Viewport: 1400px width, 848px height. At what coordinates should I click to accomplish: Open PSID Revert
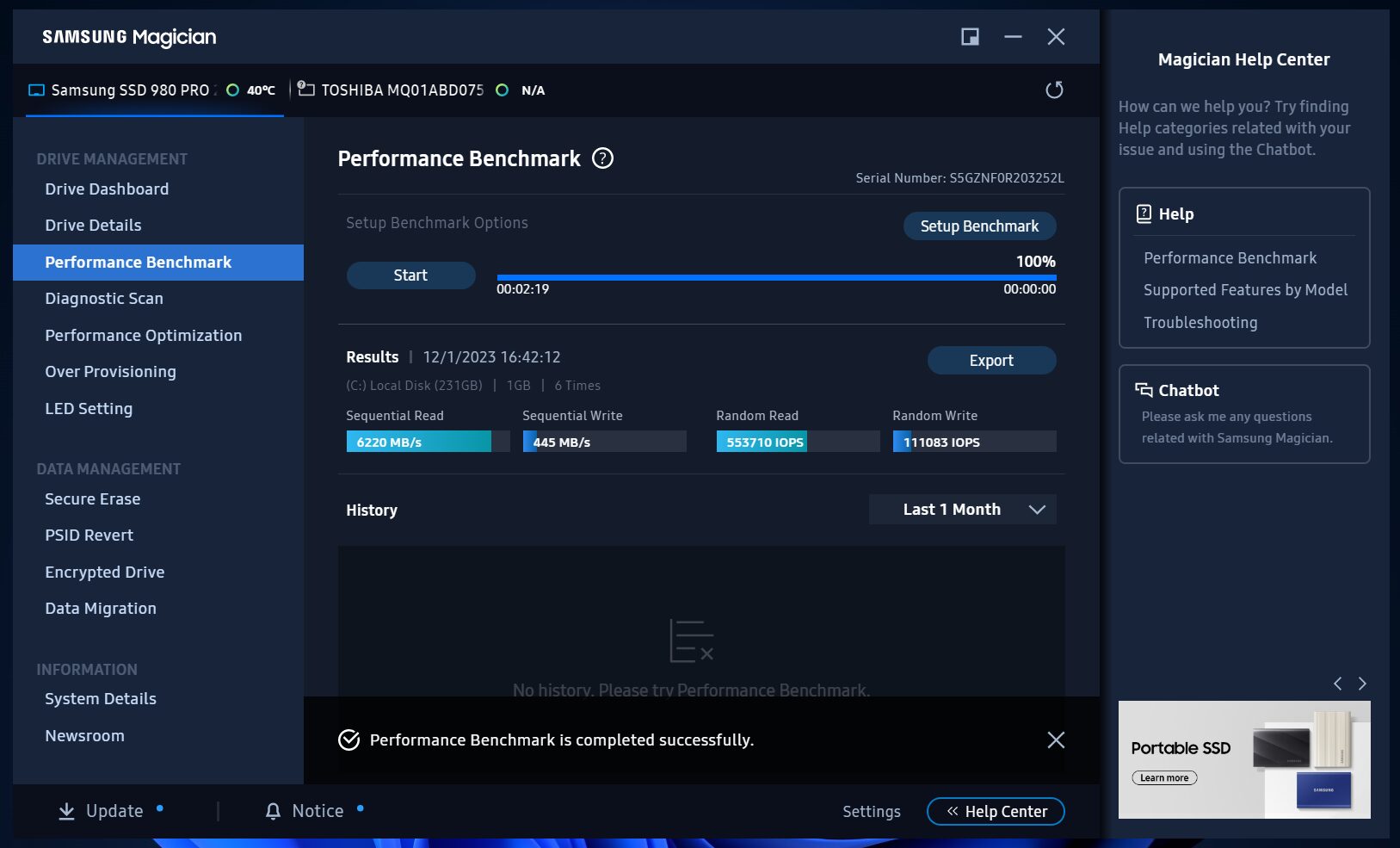pos(89,535)
